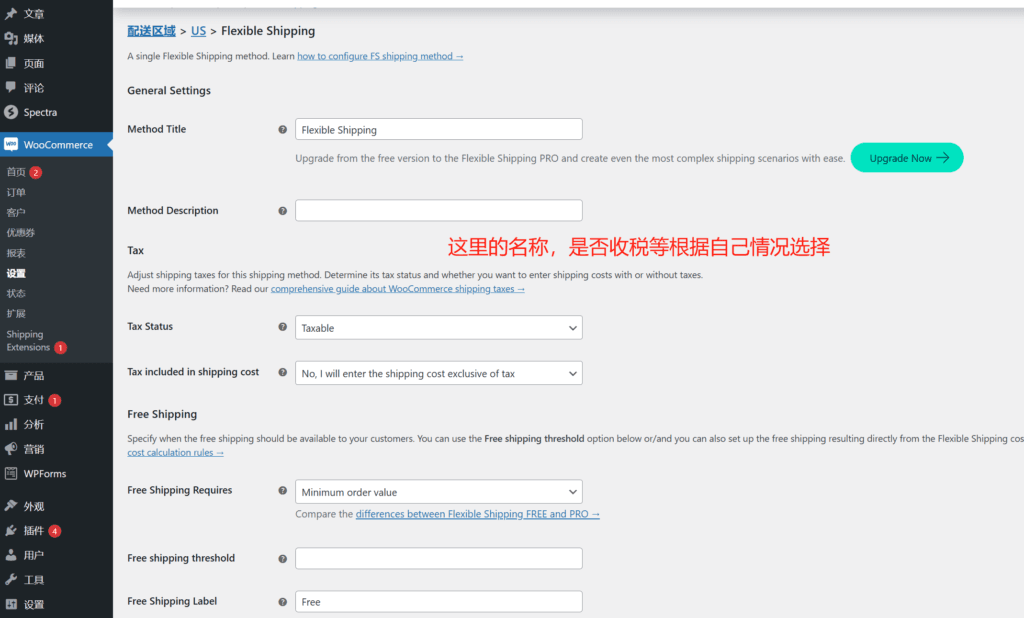Go to 配送区域 breadcrumb link
Screen dimensions: 1024x618
(x=152, y=31)
